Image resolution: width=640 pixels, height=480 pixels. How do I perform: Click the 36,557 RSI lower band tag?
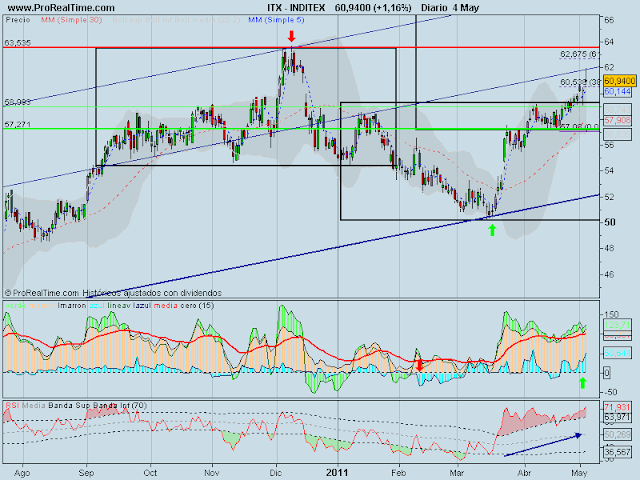(x=618, y=453)
